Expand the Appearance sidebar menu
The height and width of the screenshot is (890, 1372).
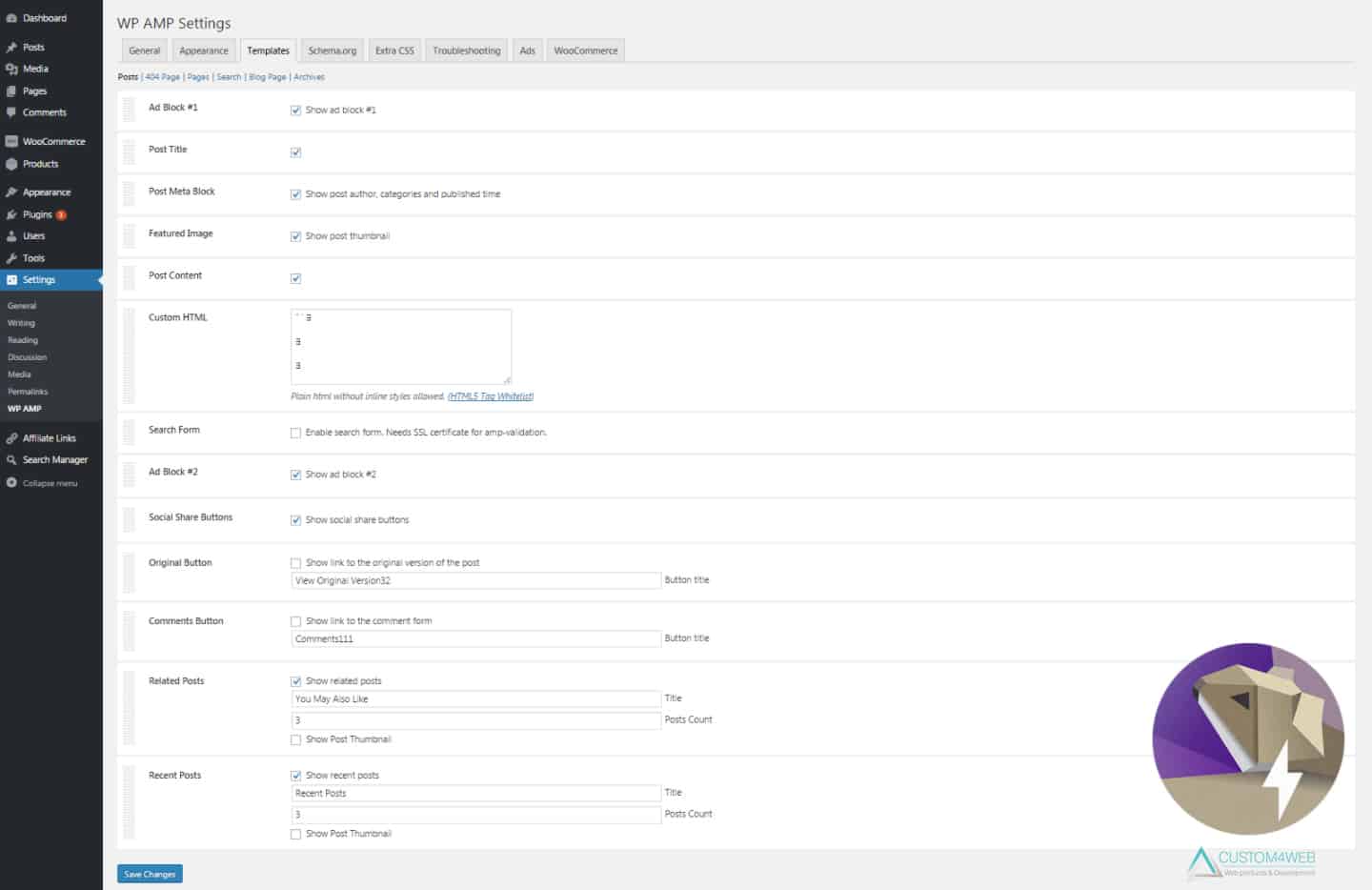tap(47, 192)
